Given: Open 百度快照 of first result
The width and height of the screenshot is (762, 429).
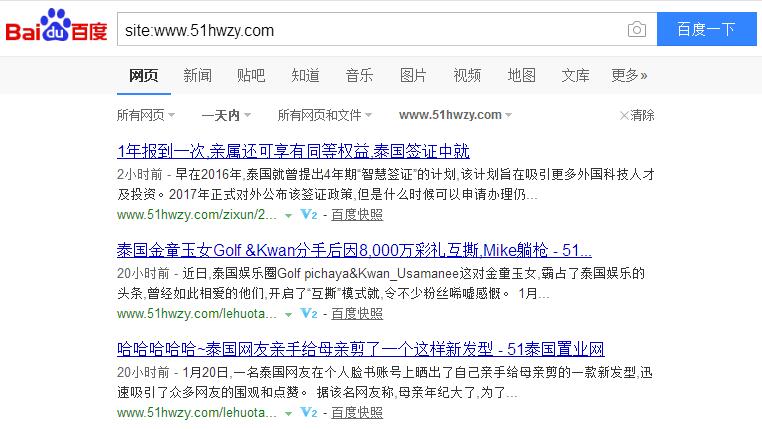Looking at the screenshot, I should pos(357,215).
